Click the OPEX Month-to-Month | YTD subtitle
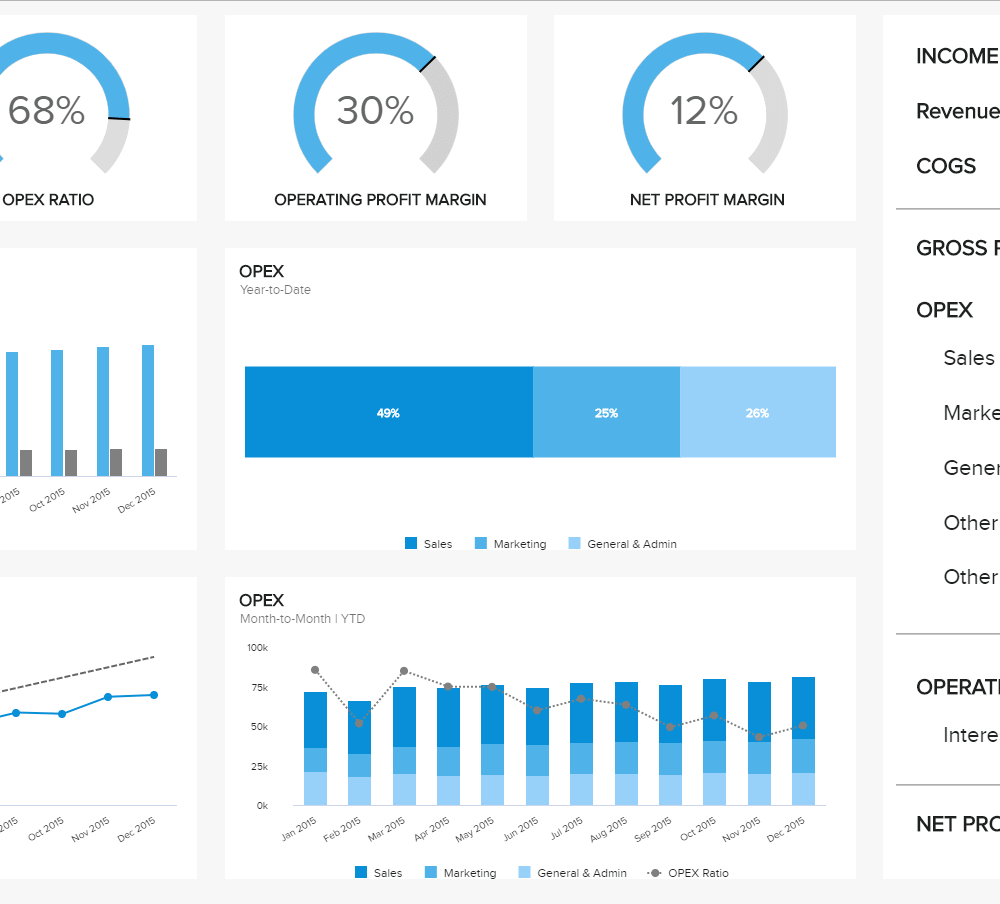The image size is (1000, 904). pyautogui.click(x=302, y=619)
